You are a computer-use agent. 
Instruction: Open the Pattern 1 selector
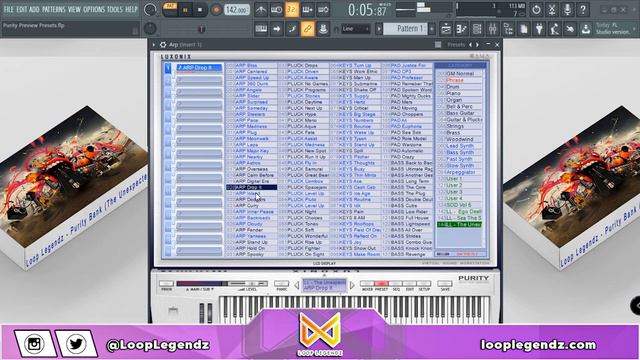(x=405, y=29)
